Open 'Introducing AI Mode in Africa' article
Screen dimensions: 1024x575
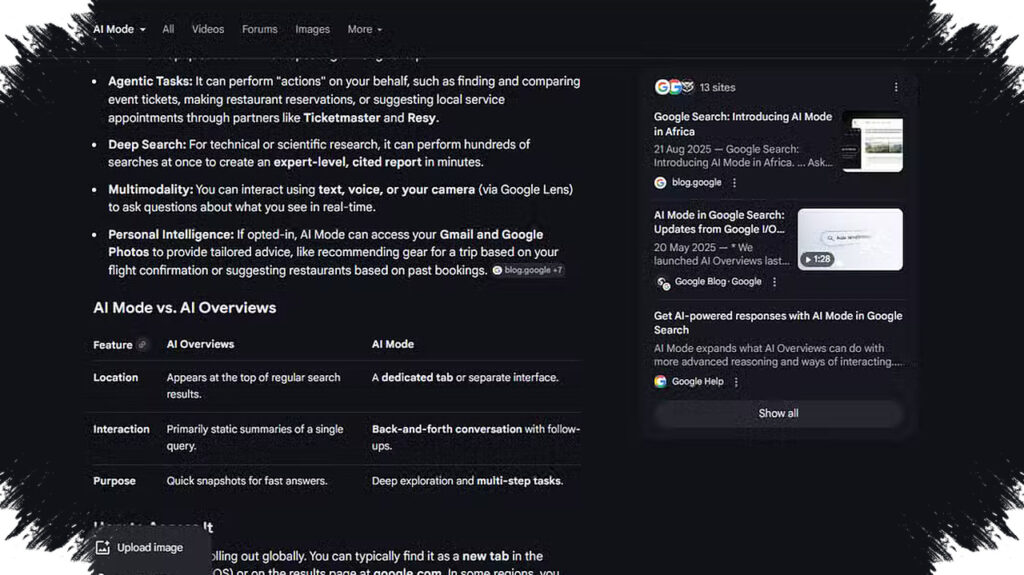pyautogui.click(x=743, y=123)
